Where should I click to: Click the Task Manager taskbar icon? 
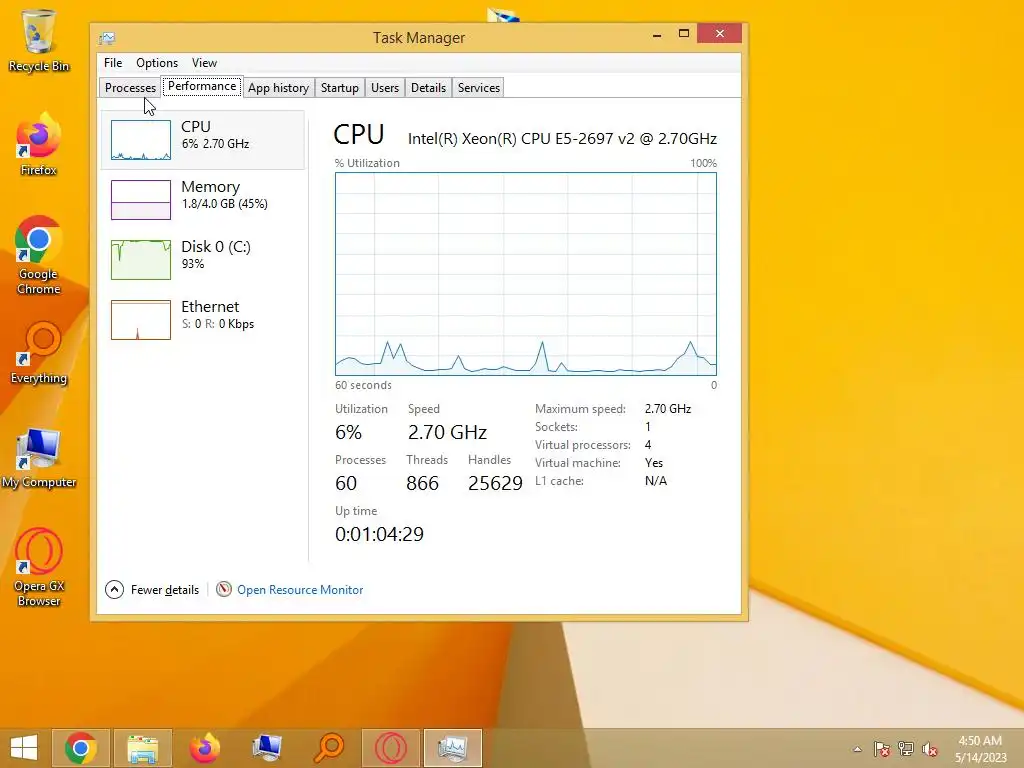(x=453, y=748)
